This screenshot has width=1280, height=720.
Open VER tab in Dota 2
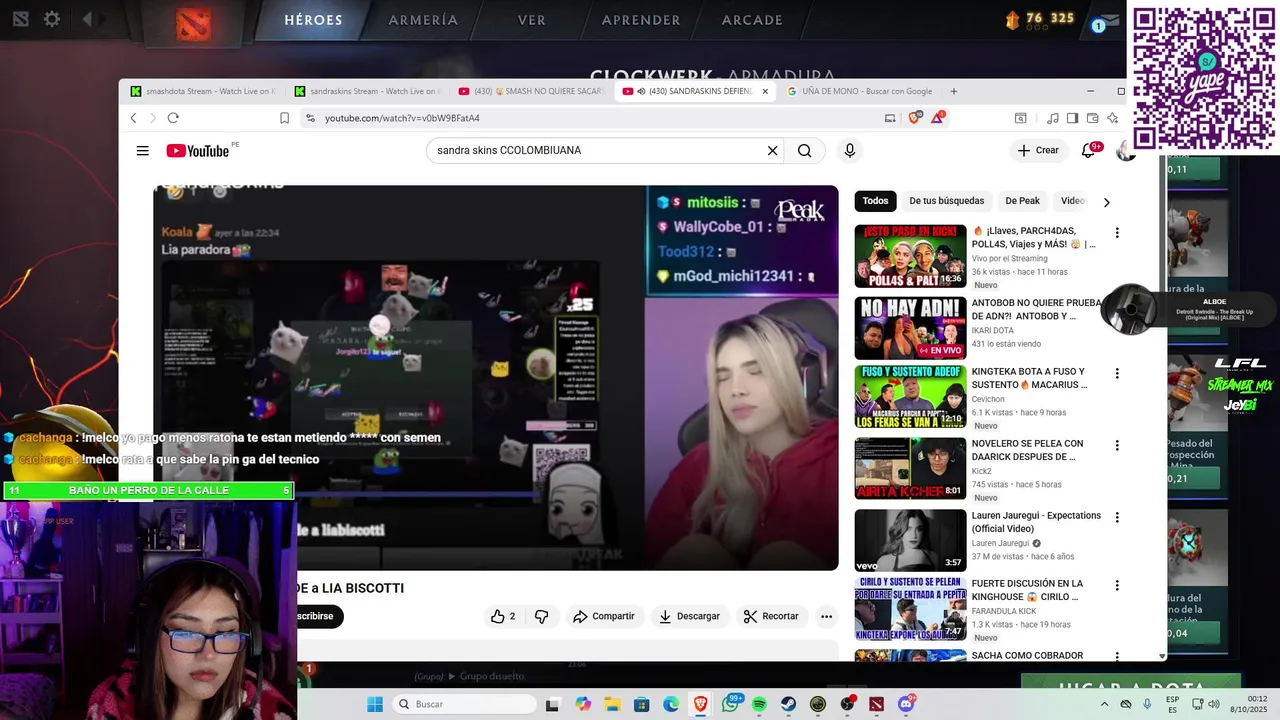pos(532,20)
